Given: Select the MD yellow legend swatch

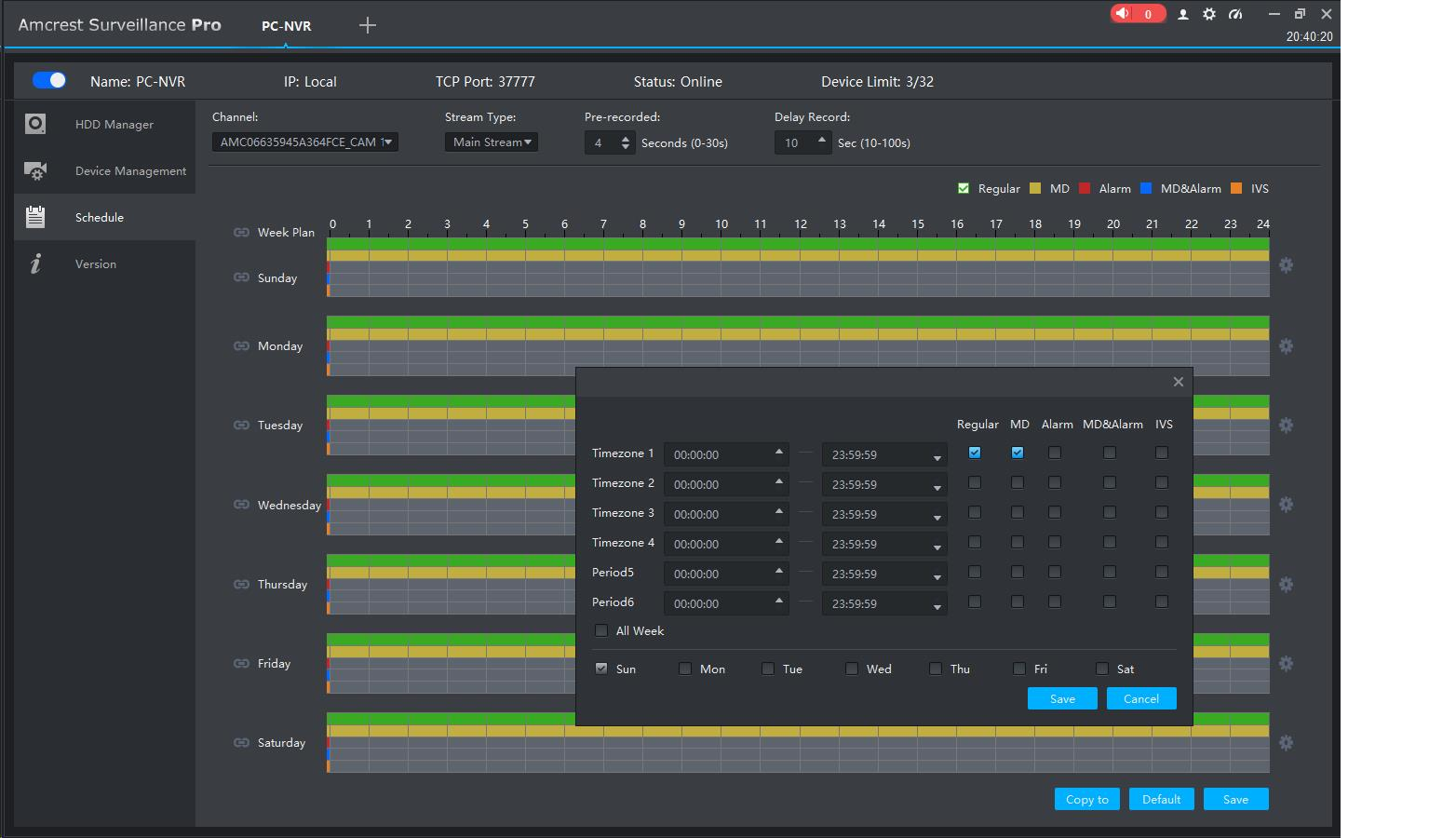Looking at the screenshot, I should coord(1035,188).
